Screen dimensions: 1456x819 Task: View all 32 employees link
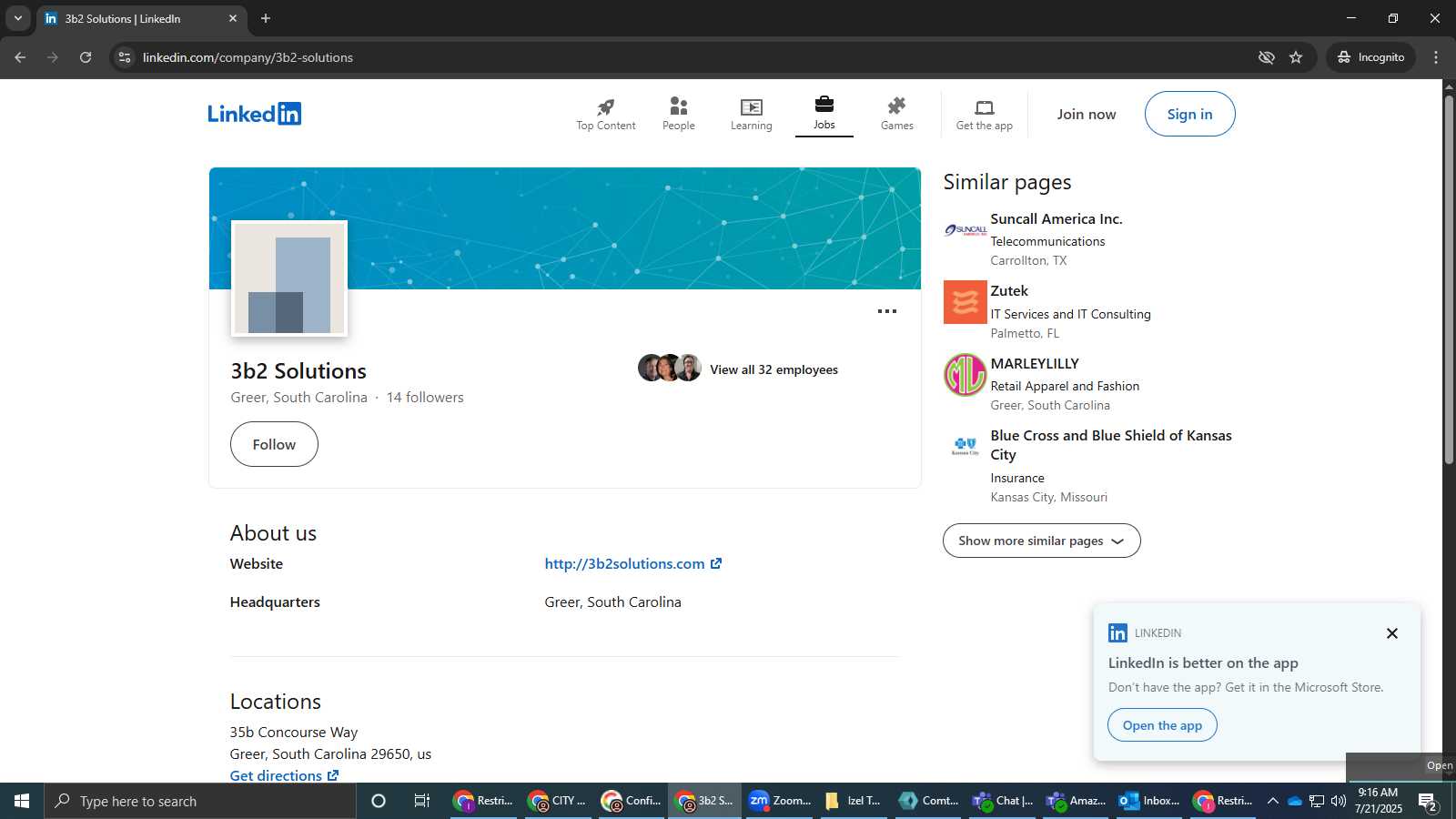(x=773, y=369)
